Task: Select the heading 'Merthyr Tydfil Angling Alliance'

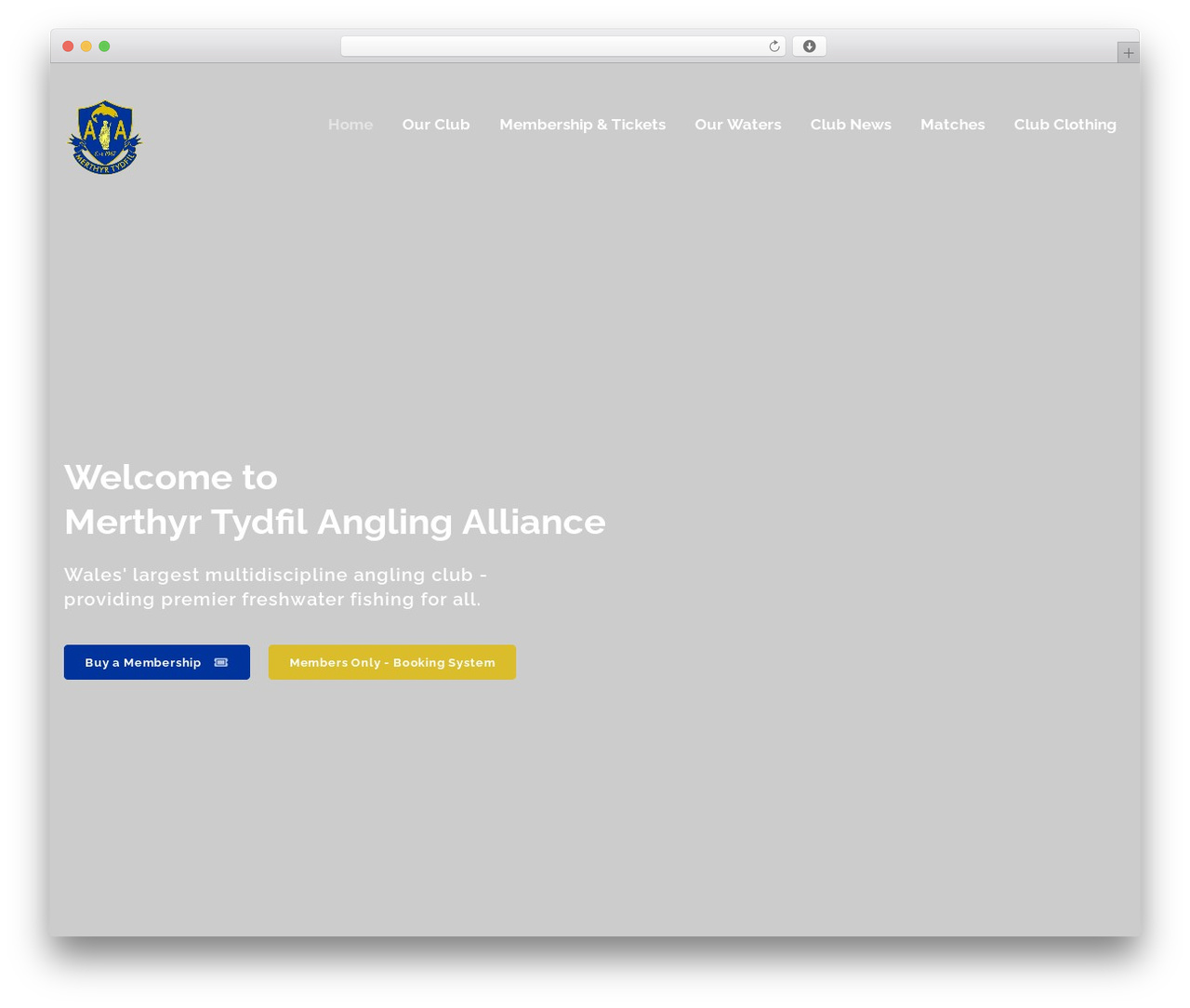Action: click(x=335, y=522)
